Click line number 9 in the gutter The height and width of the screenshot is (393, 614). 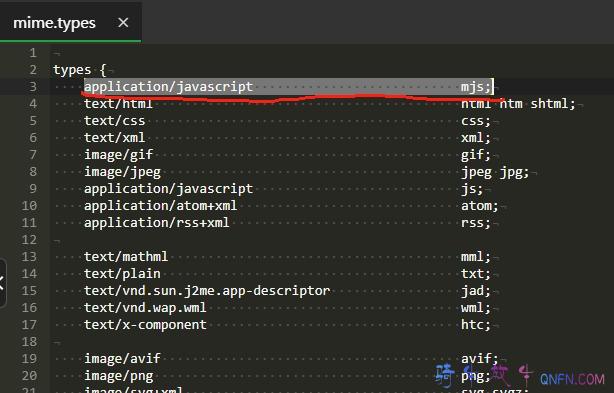33,189
